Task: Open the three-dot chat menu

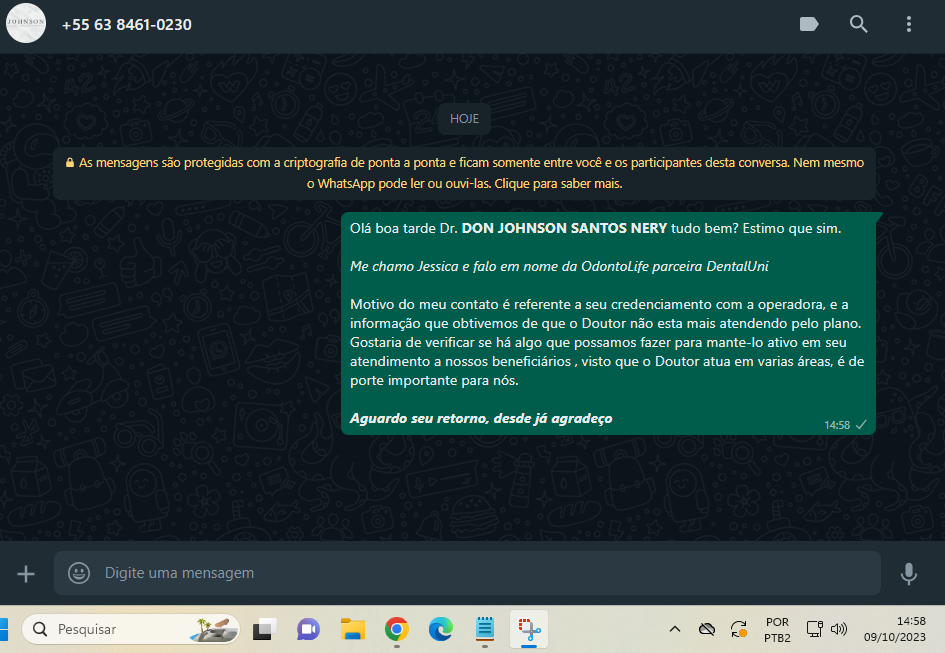Action: 909,24
